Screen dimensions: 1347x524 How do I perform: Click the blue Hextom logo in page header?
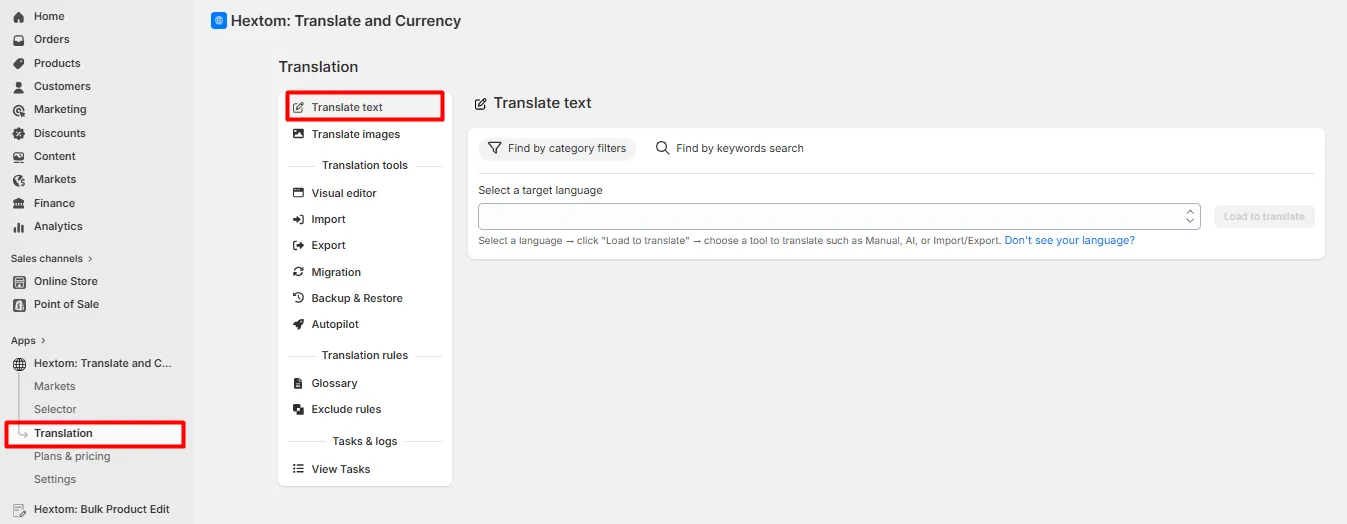[x=219, y=20]
